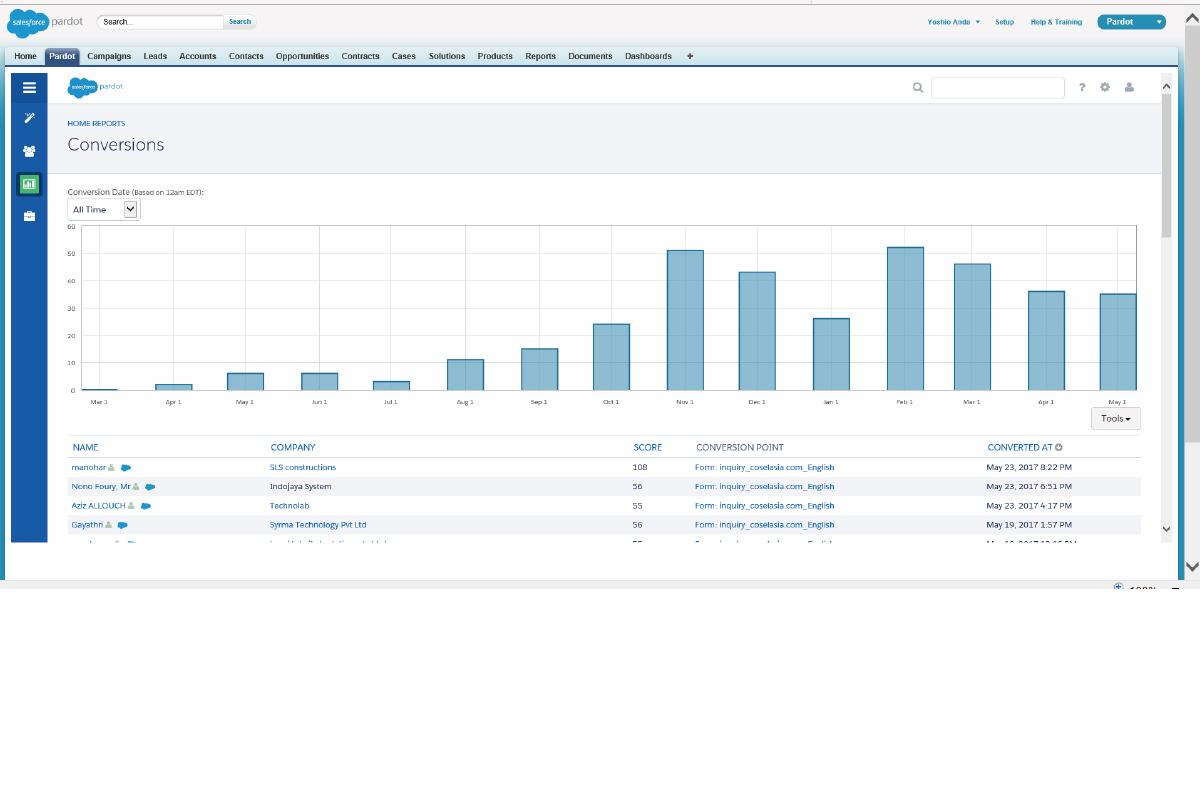The width and height of the screenshot is (1200, 800).
Task: Click the inner frame vertical scrollbar thumb
Action: (1166, 167)
